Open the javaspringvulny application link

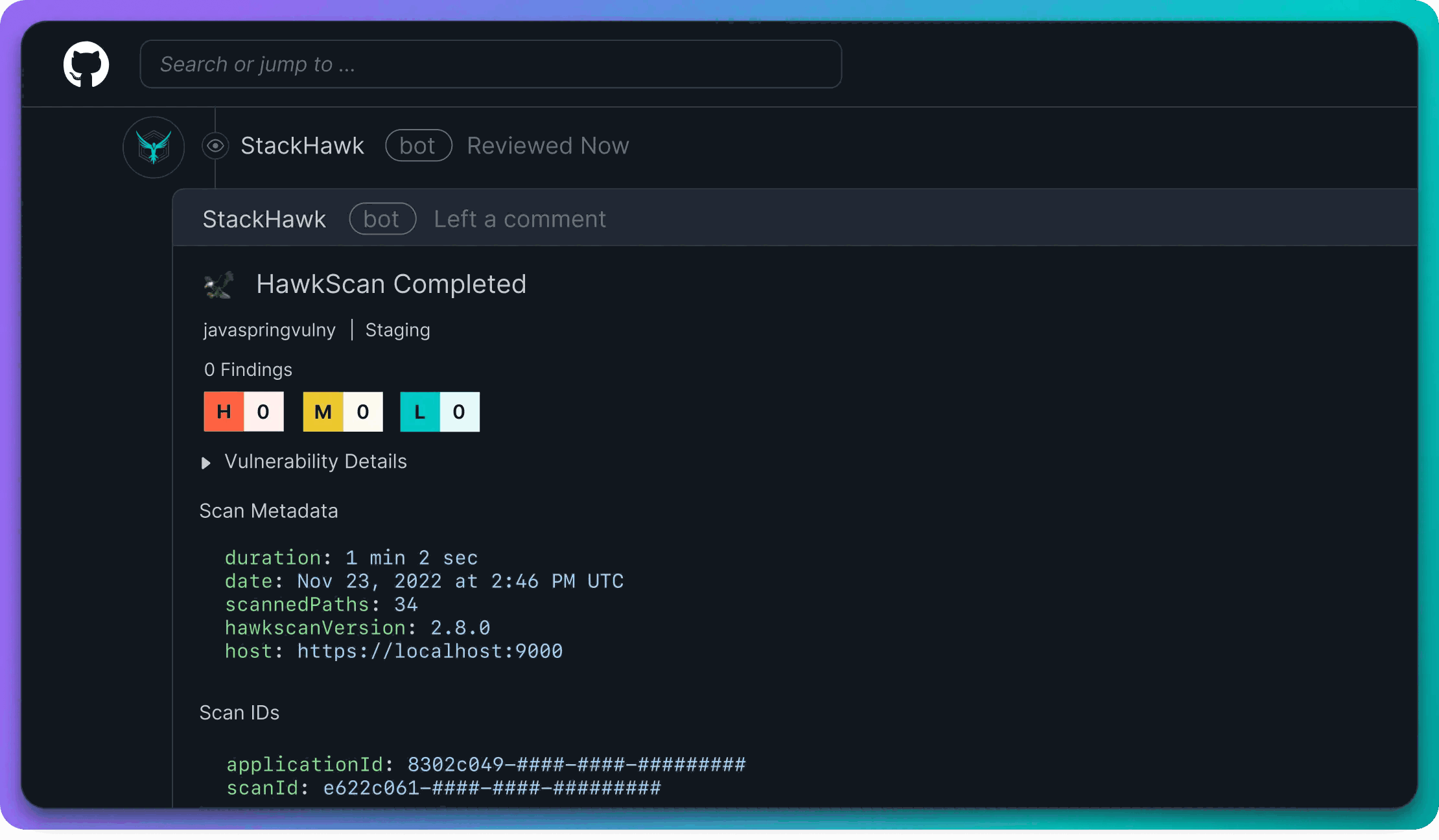point(270,330)
